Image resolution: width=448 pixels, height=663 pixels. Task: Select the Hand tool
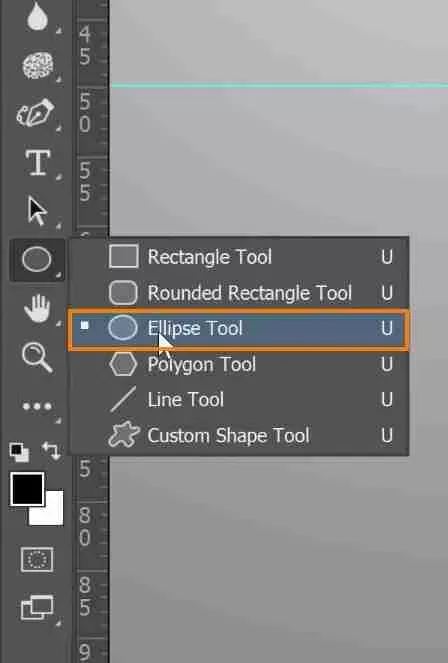click(37, 308)
